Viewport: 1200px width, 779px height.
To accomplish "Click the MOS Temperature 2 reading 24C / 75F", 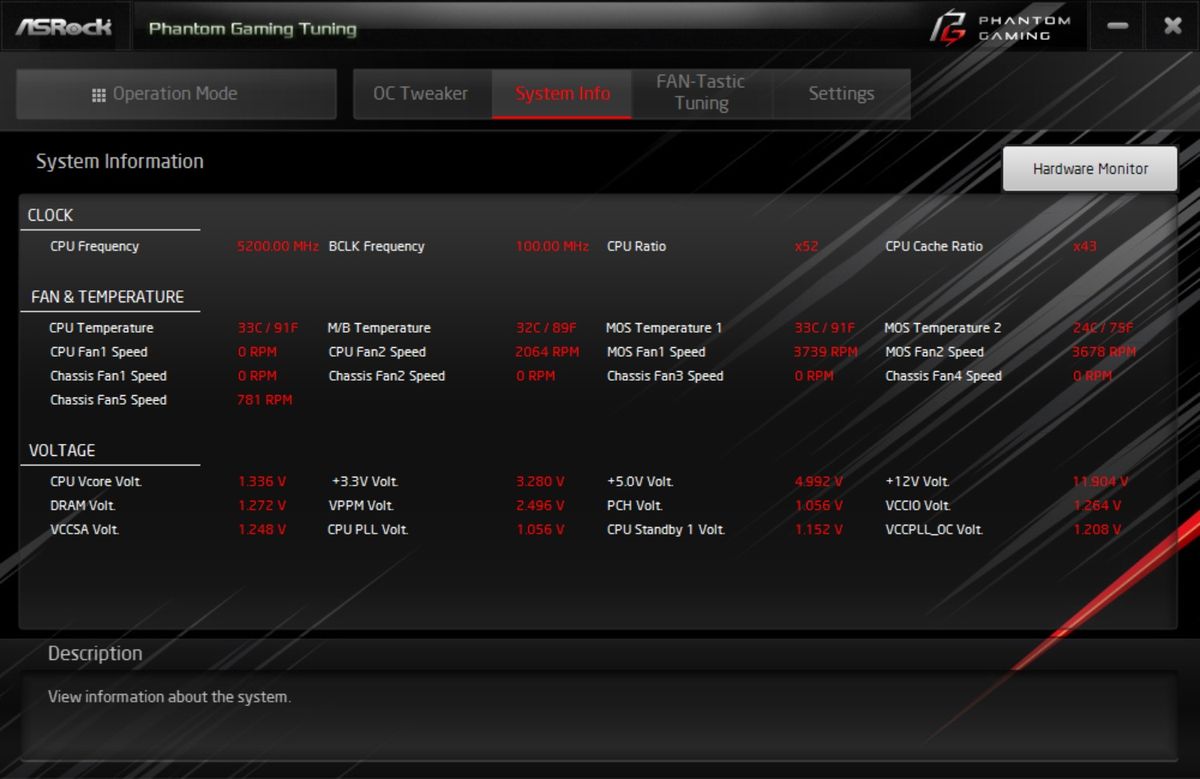I will click(1103, 328).
